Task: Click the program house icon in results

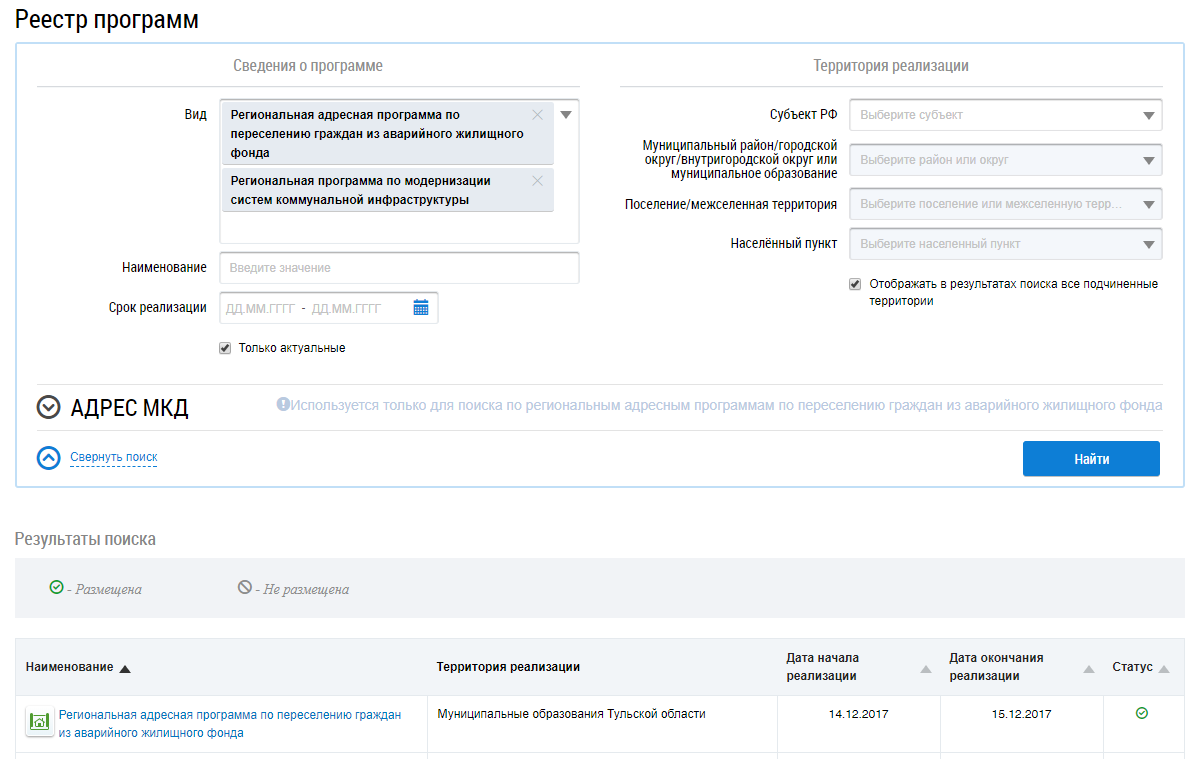Action: click(x=40, y=722)
